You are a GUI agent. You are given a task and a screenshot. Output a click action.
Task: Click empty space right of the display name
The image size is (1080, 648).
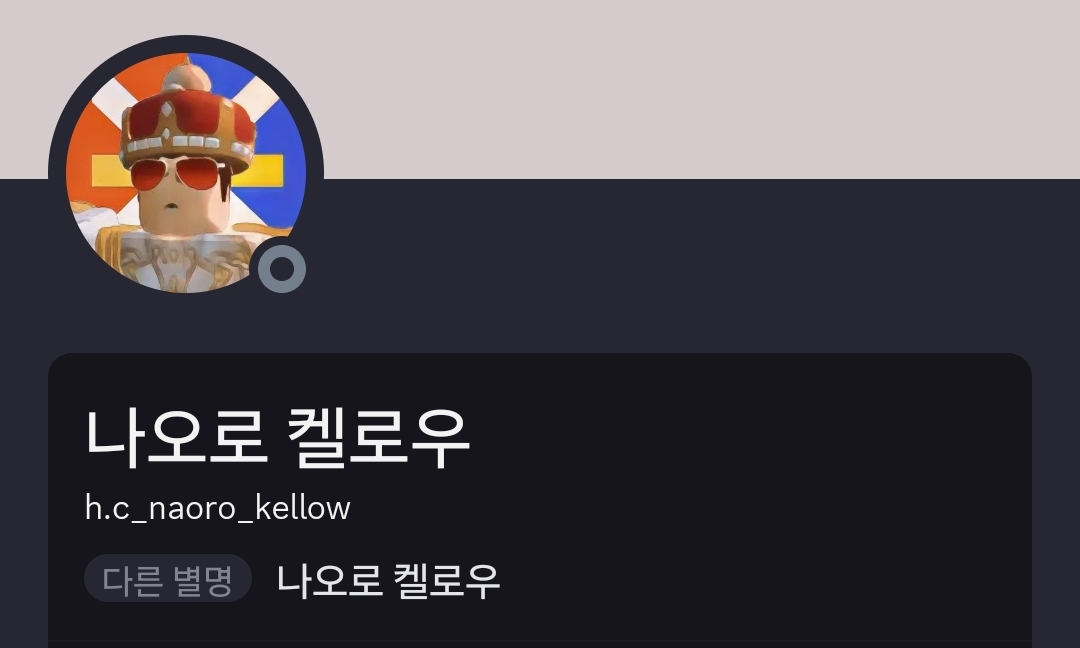tap(751, 439)
